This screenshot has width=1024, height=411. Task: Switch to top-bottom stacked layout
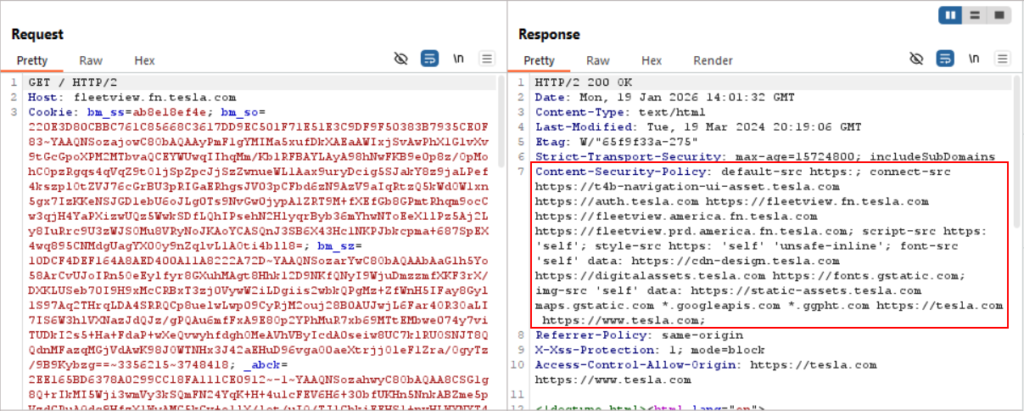point(977,16)
